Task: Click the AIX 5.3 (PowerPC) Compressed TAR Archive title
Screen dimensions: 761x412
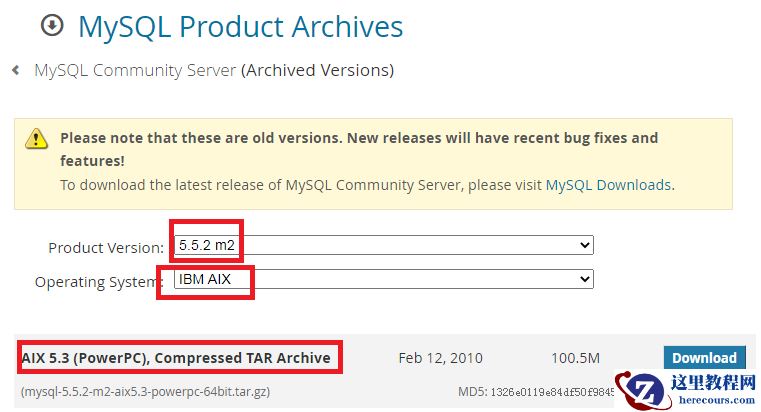Action: coord(176,358)
